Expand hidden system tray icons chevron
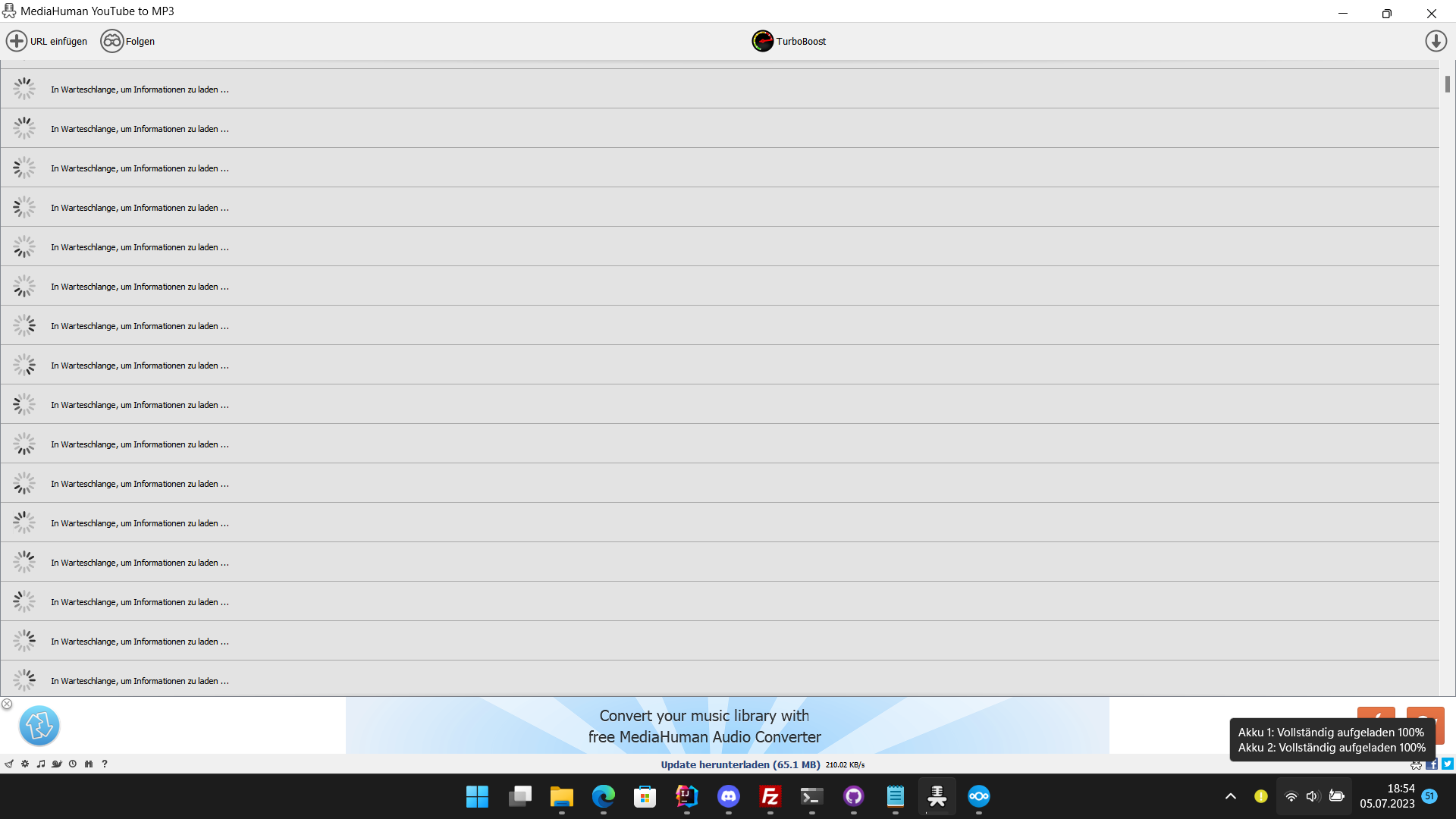 click(x=1231, y=796)
